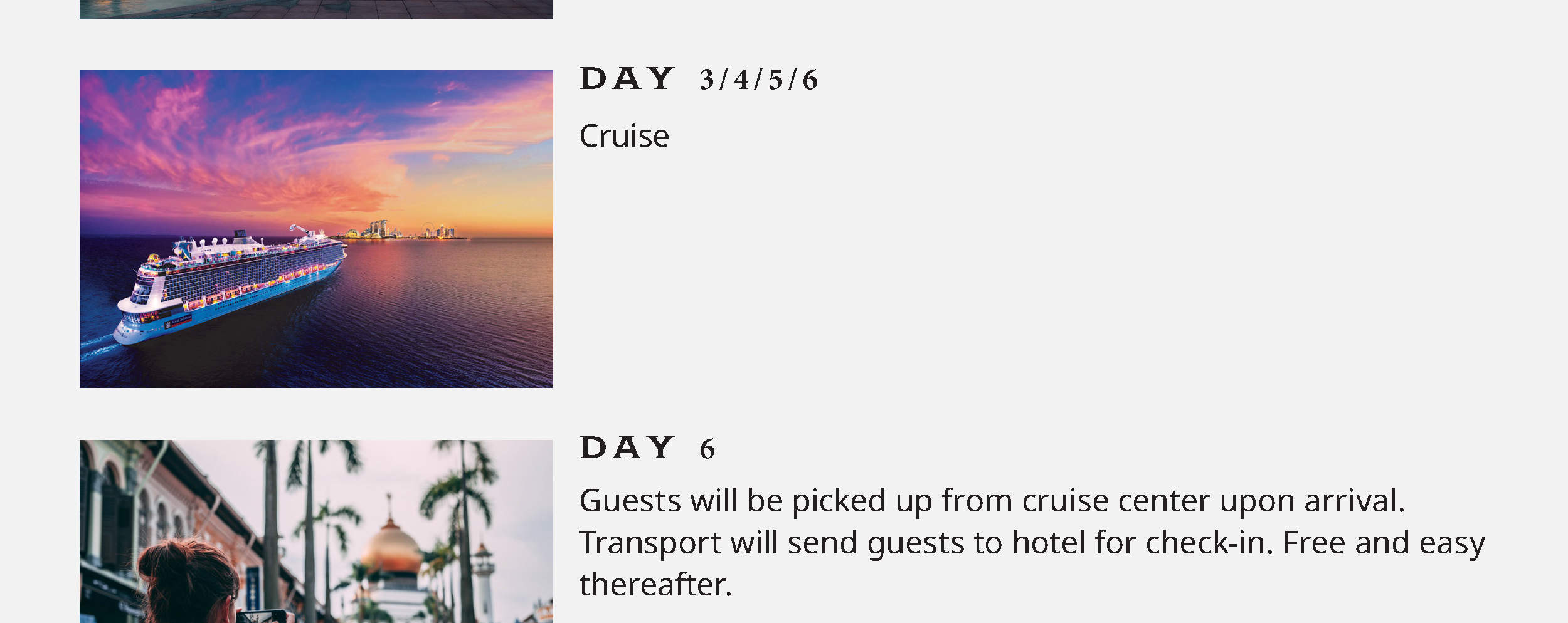Click the "DAY" word above Cruise

point(627,80)
